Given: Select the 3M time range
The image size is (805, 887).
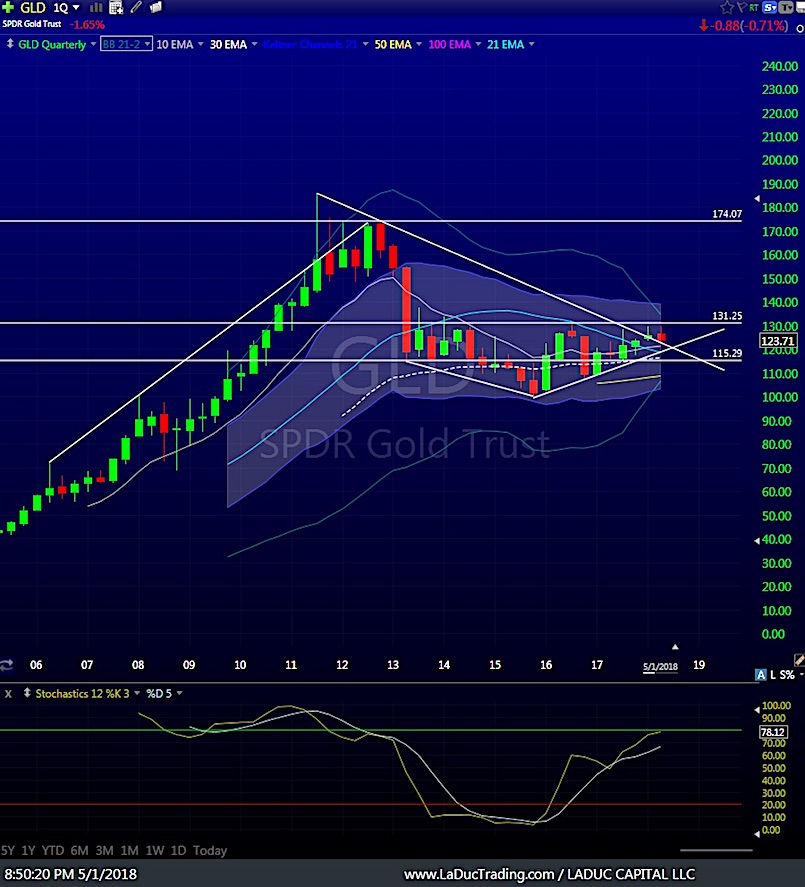Looking at the screenshot, I should pos(104,850).
